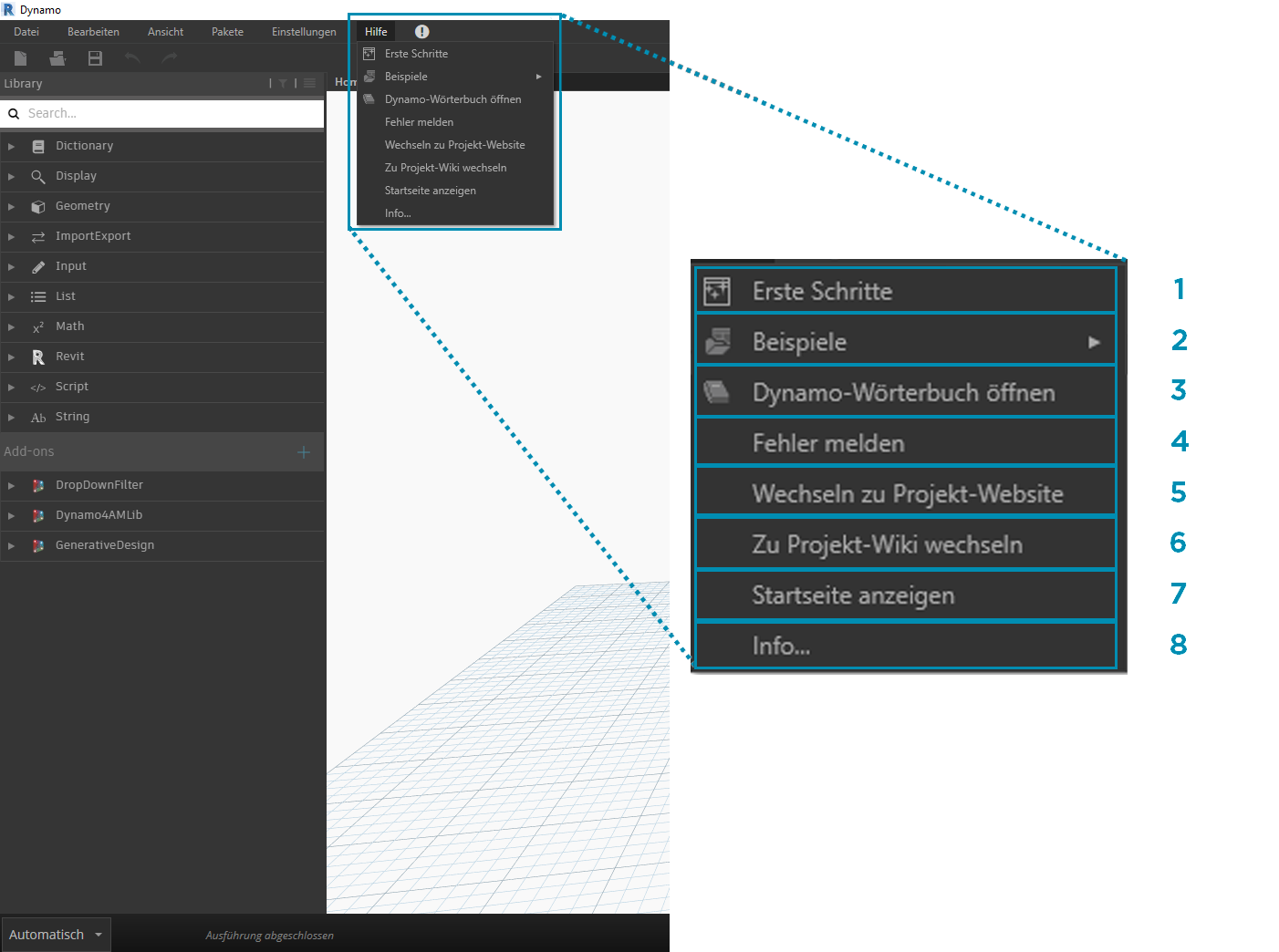
Task: Click the 'Ausführung abgeschlossen' status text
Action: click(x=269, y=936)
